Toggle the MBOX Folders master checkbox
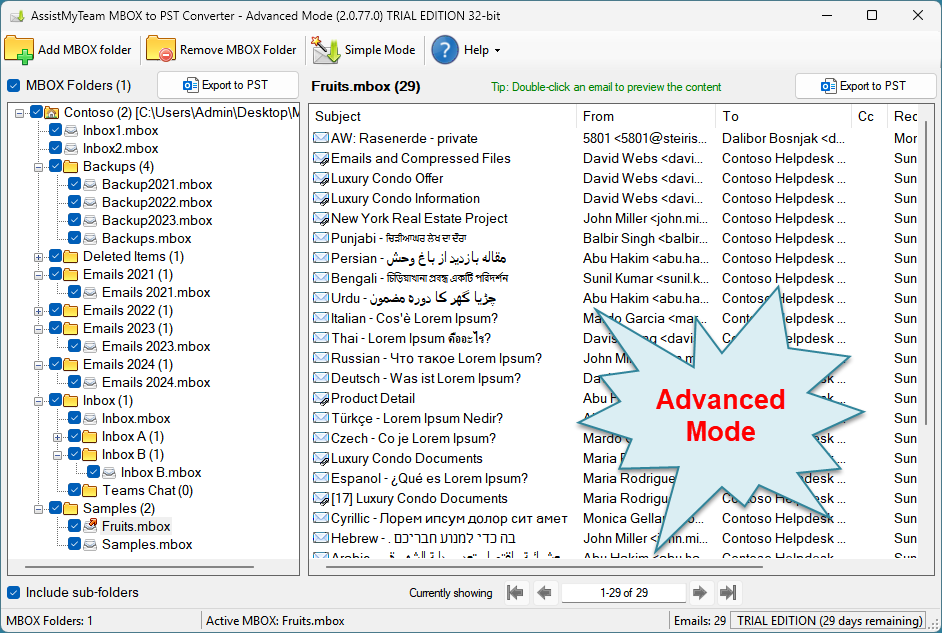Image resolution: width=942 pixels, height=633 pixels. pyautogui.click(x=14, y=86)
